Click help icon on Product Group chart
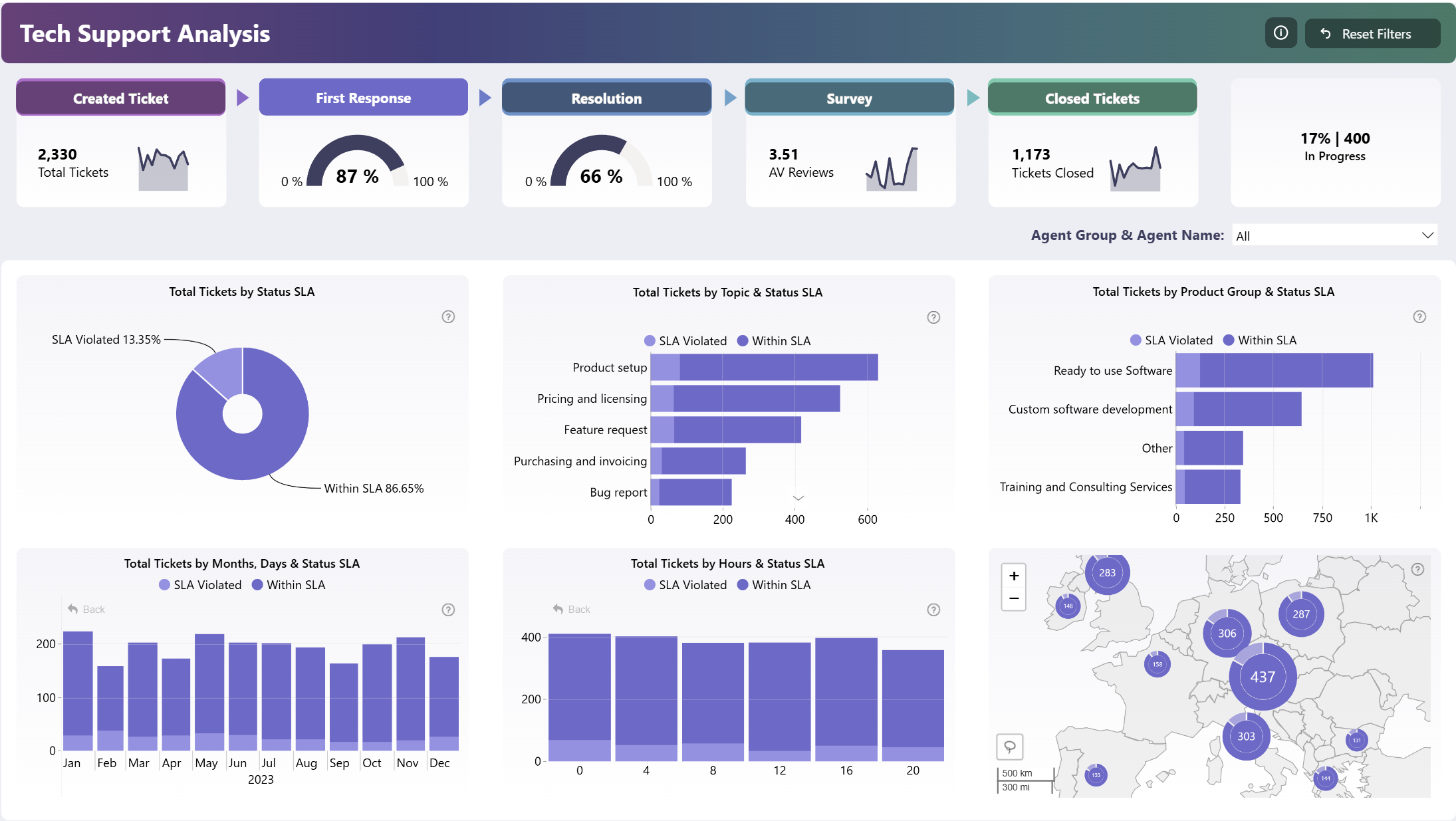 (1419, 317)
